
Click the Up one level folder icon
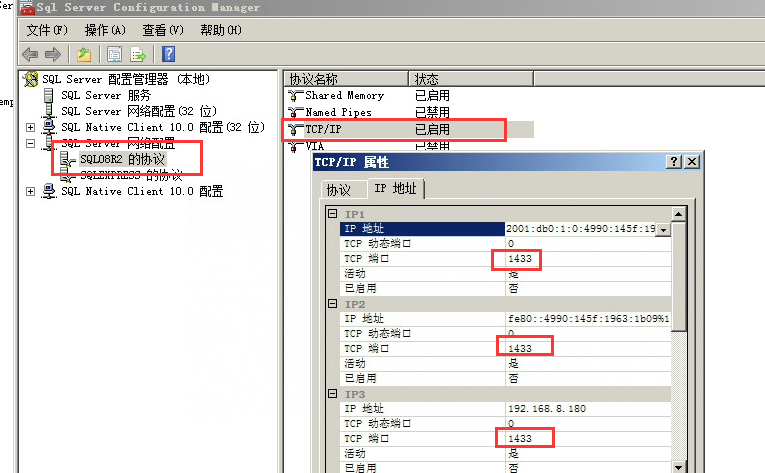tap(84, 54)
